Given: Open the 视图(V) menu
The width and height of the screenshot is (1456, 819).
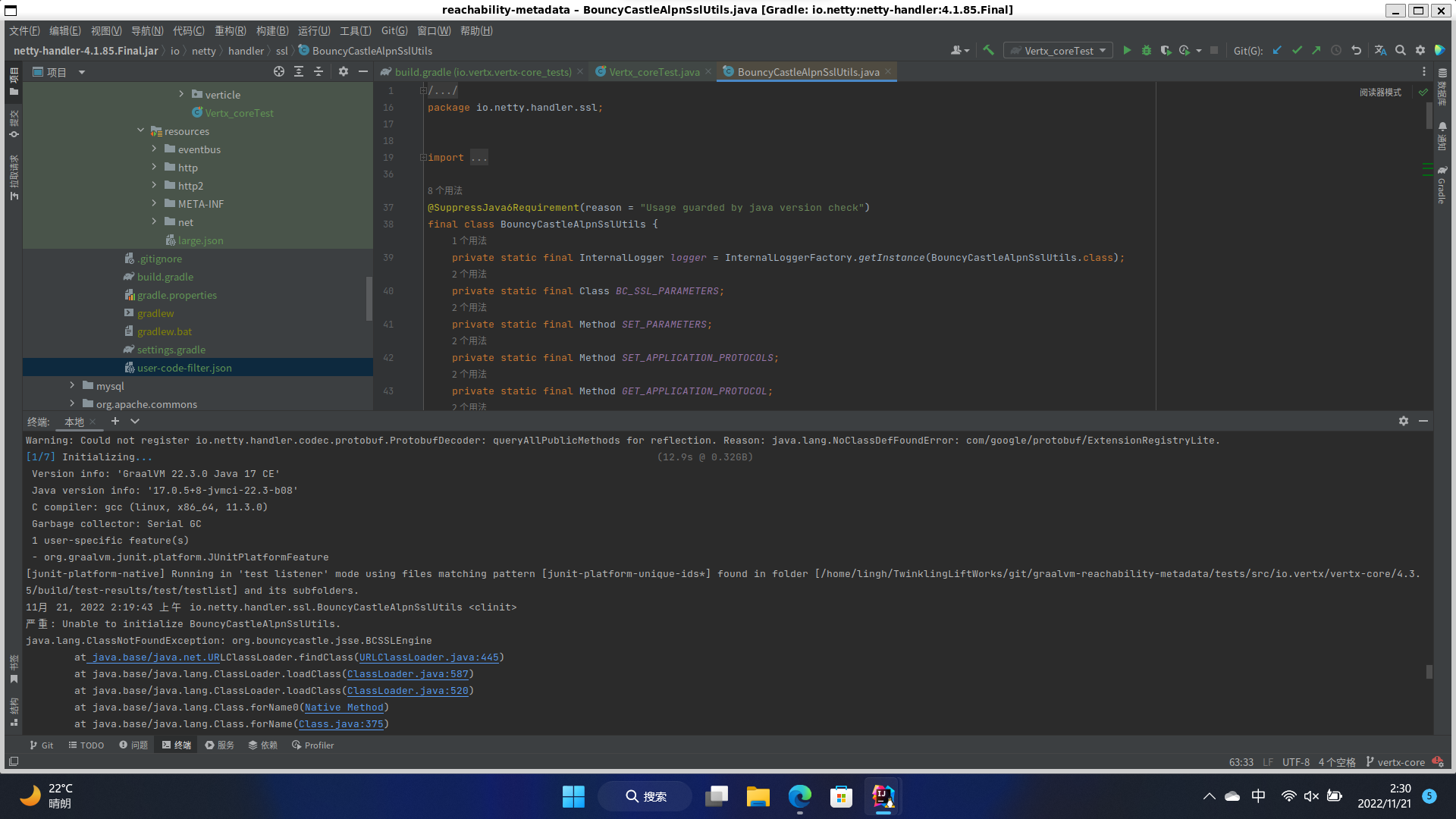Looking at the screenshot, I should pos(106,30).
